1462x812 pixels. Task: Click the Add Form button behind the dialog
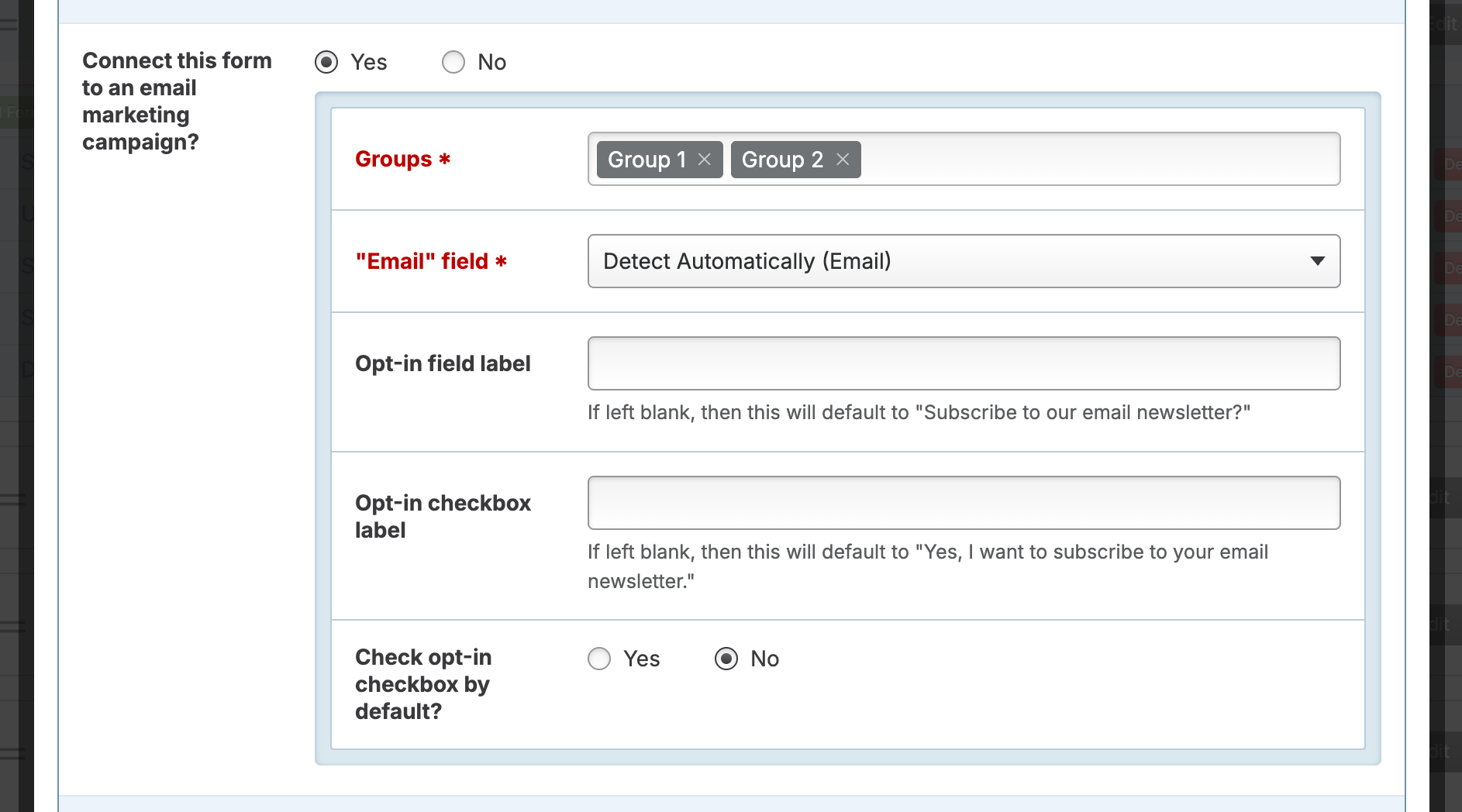(17, 112)
